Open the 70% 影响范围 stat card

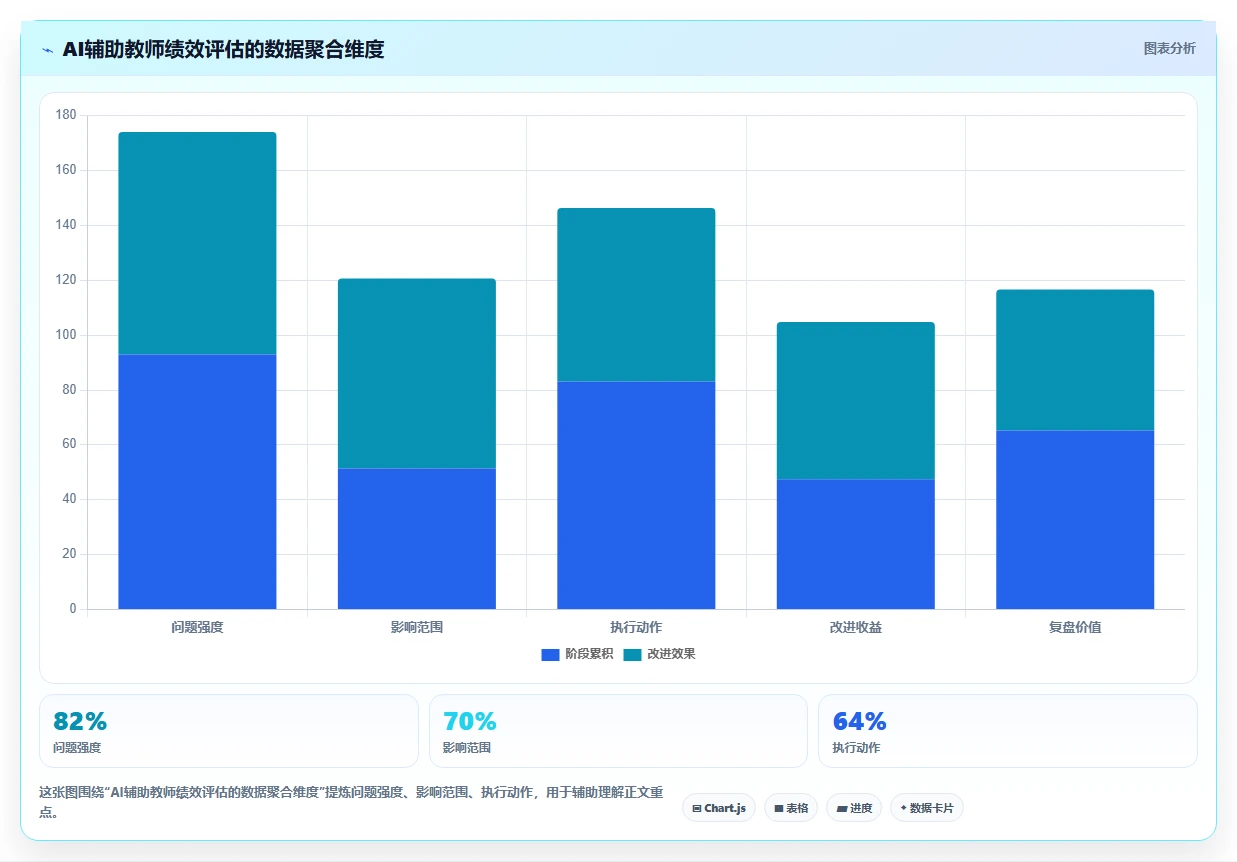click(618, 731)
